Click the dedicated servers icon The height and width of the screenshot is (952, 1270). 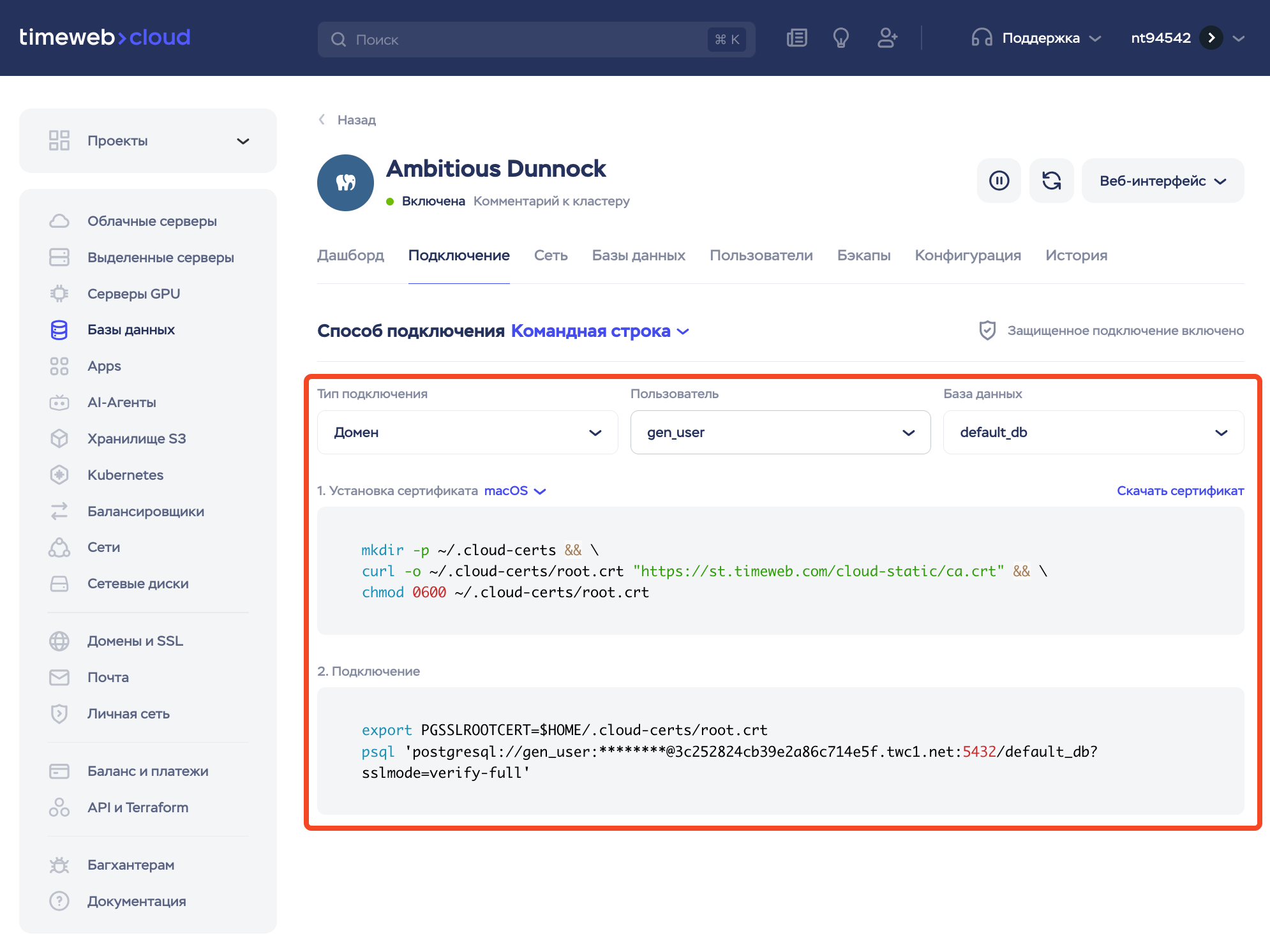click(59, 257)
